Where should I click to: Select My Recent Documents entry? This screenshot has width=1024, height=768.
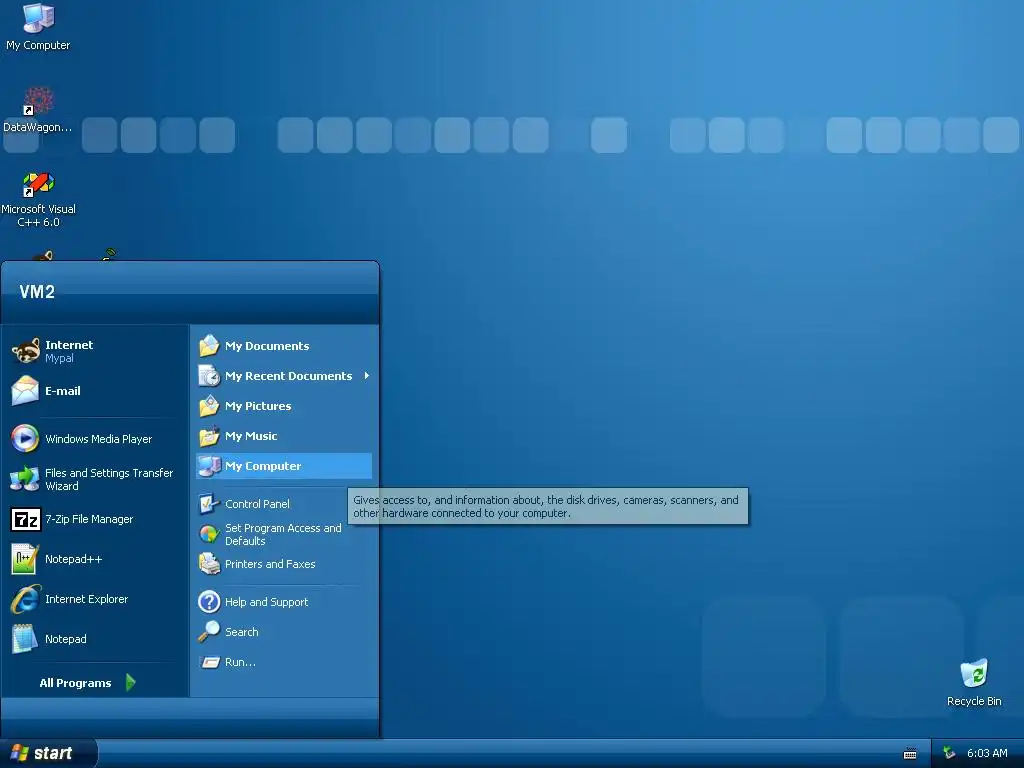pos(284,376)
